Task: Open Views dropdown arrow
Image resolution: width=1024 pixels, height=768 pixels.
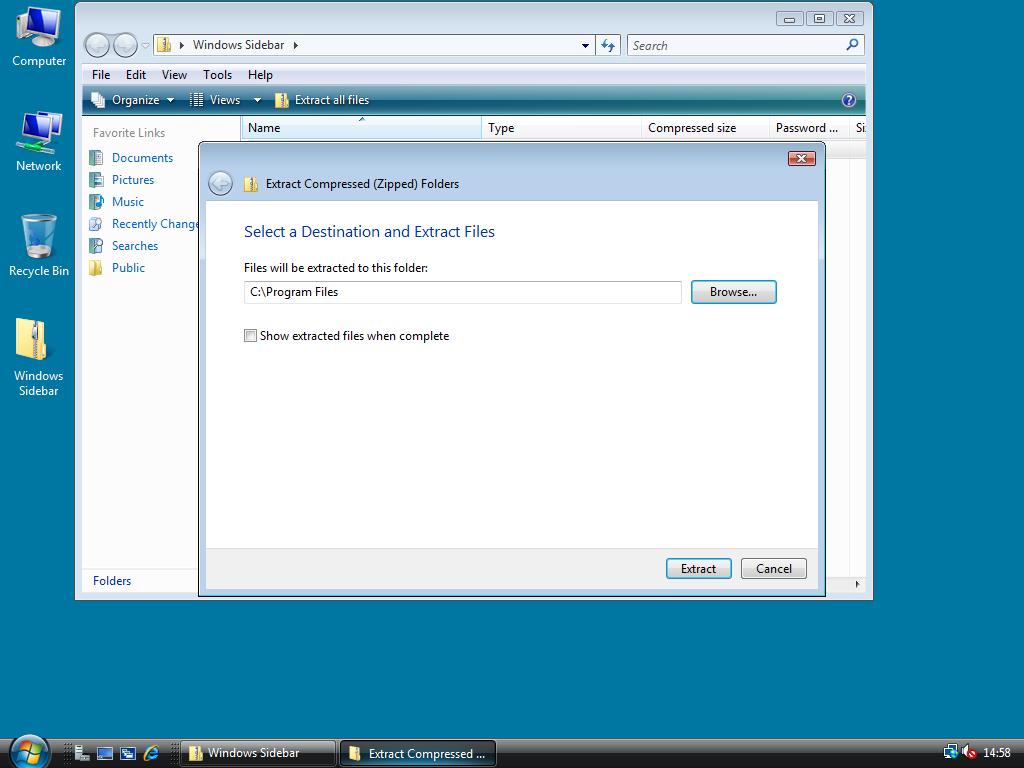Action: click(x=257, y=100)
